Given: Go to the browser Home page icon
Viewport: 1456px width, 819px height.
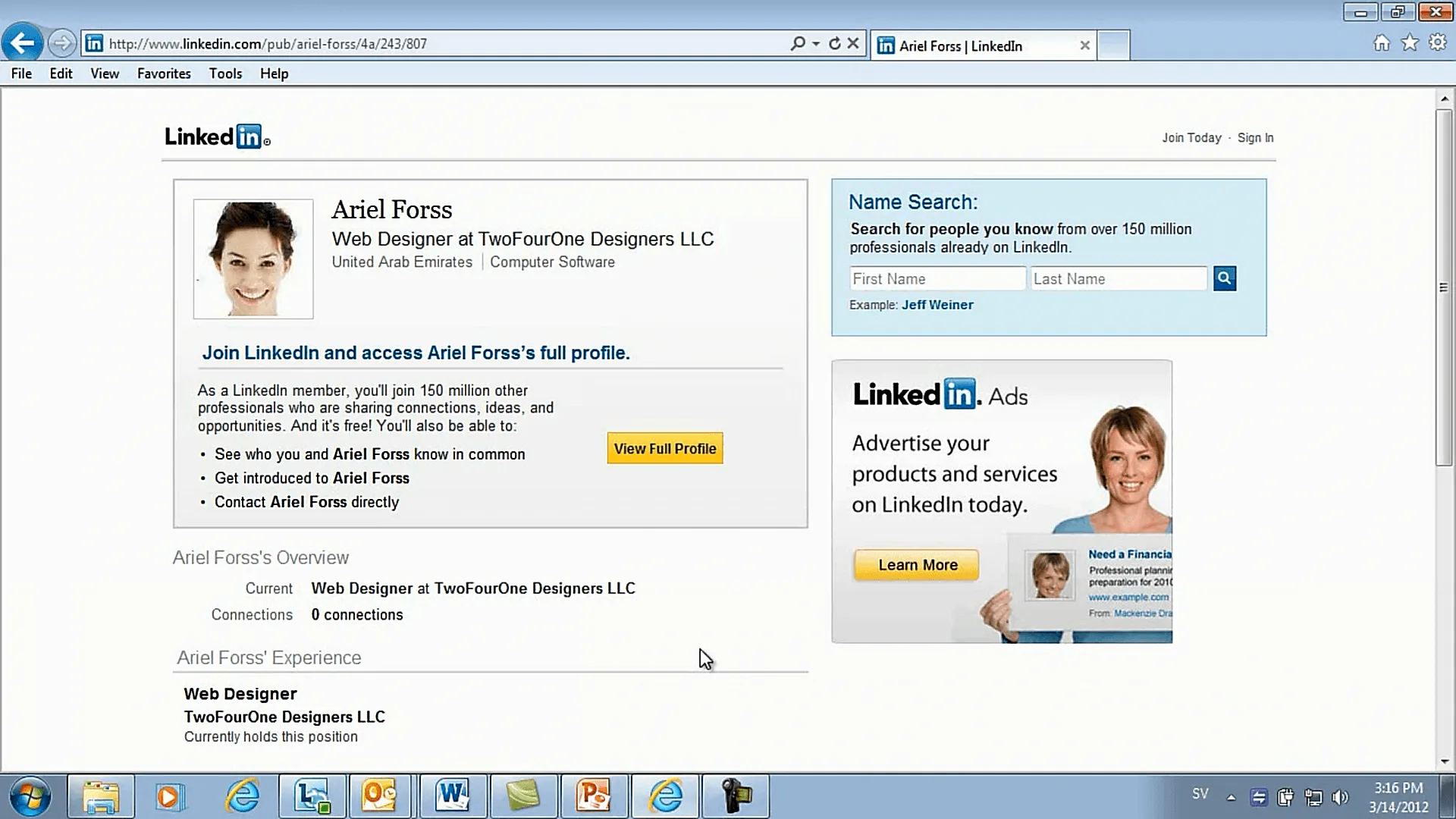Looking at the screenshot, I should click(1382, 43).
